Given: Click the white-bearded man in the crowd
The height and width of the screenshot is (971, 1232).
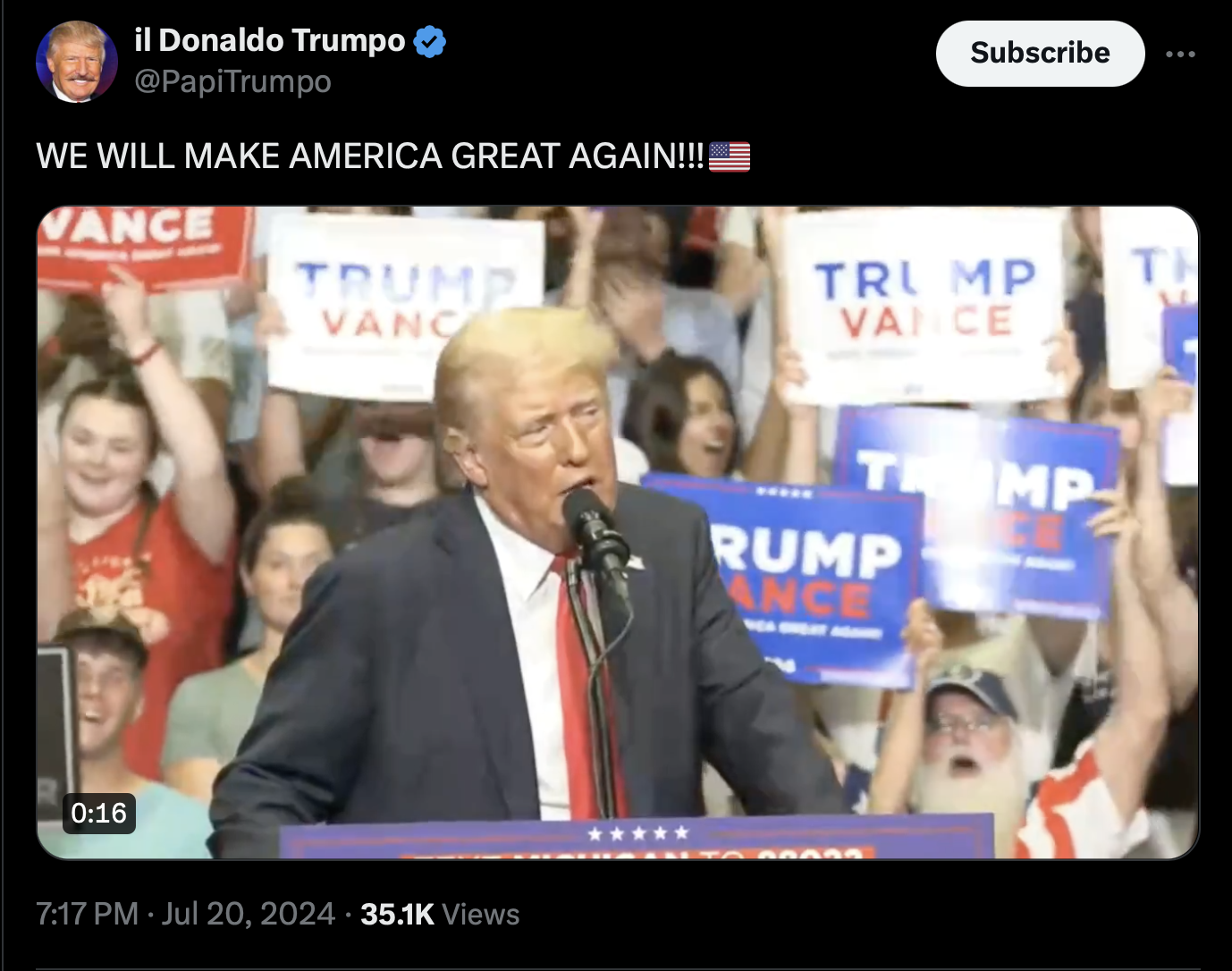Looking at the screenshot, I should pos(966,751).
